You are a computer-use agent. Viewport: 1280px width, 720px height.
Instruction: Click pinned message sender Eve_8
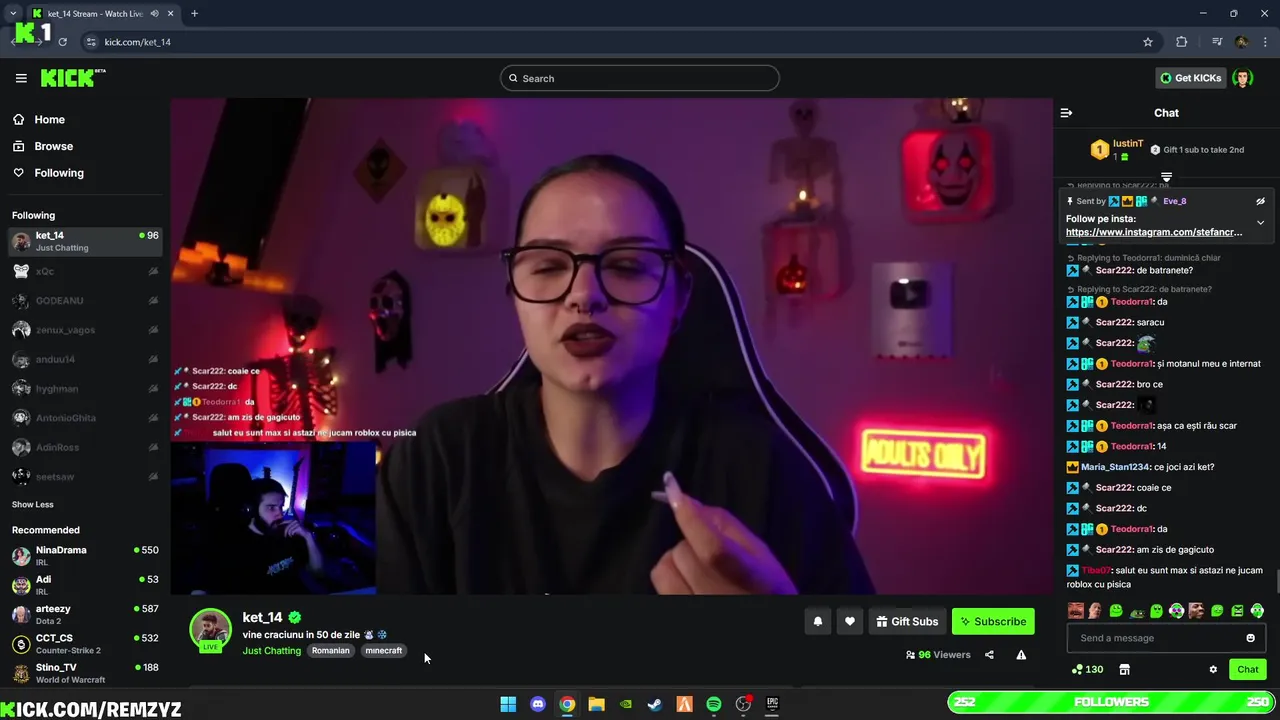1174,201
